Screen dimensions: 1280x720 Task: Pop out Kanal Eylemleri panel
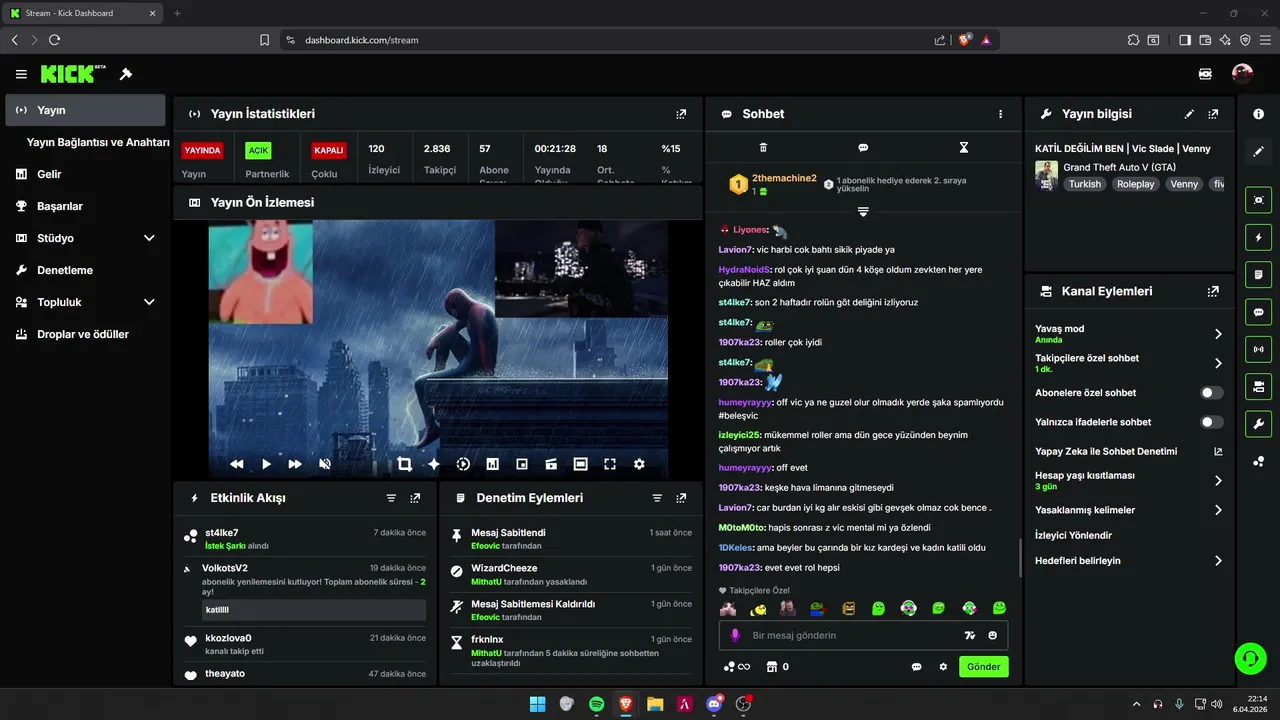1213,291
